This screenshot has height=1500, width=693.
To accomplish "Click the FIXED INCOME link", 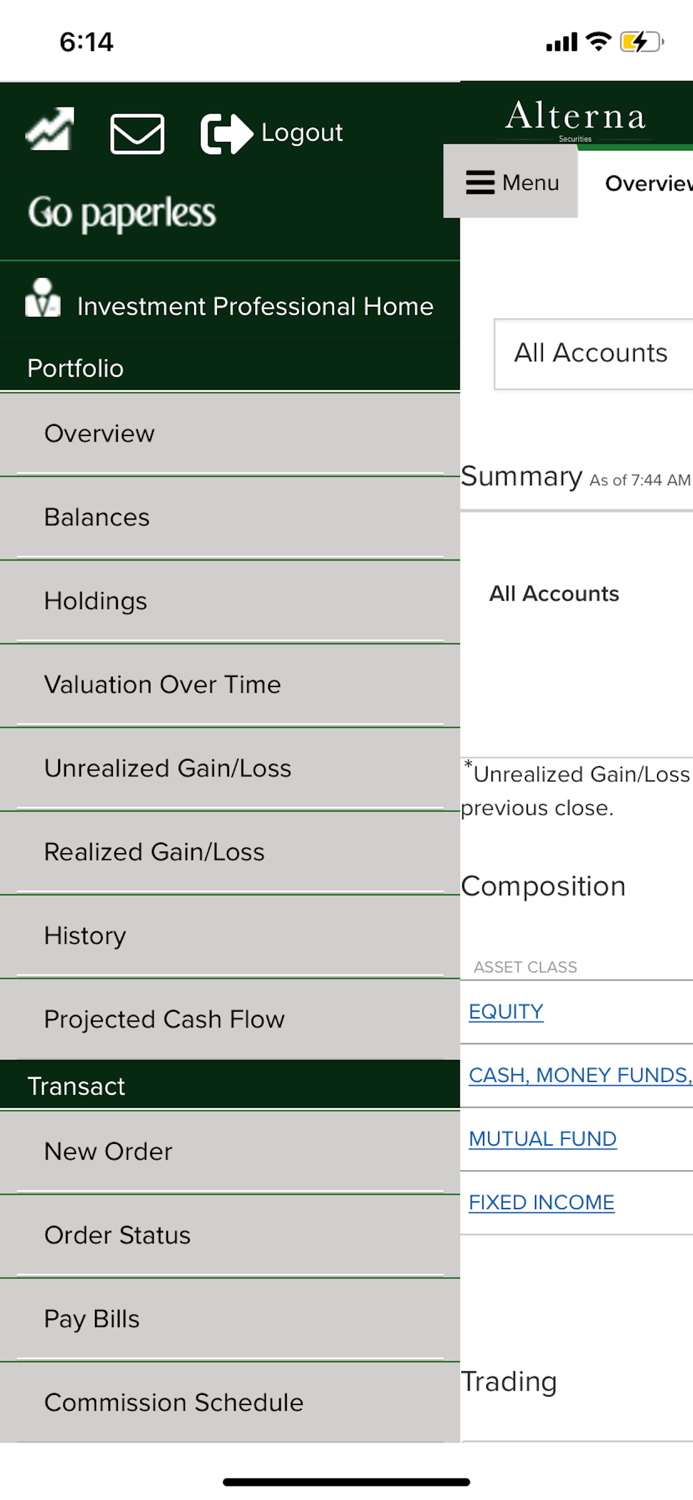I will pos(541,1202).
